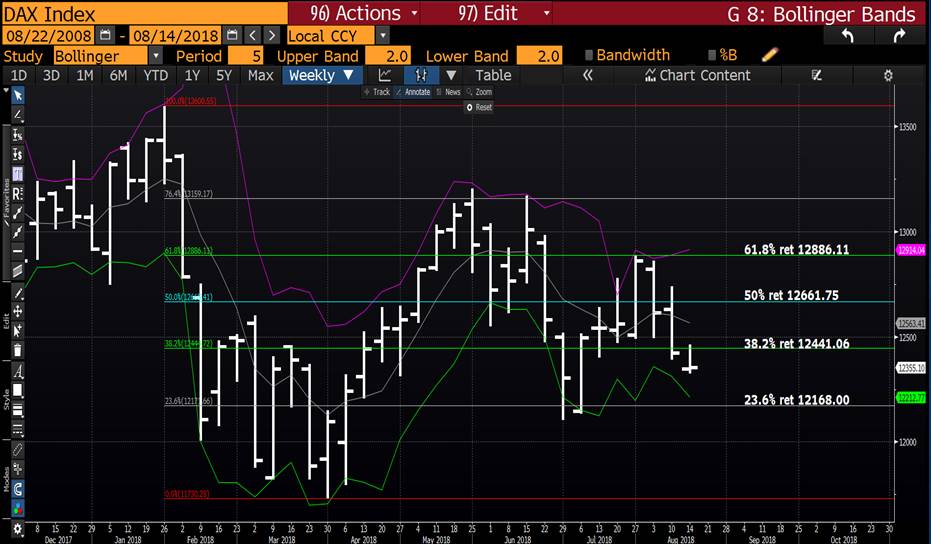Viewport: 931px width, 544px height.
Task: Click the Lower Band value field
Action: click(539, 56)
